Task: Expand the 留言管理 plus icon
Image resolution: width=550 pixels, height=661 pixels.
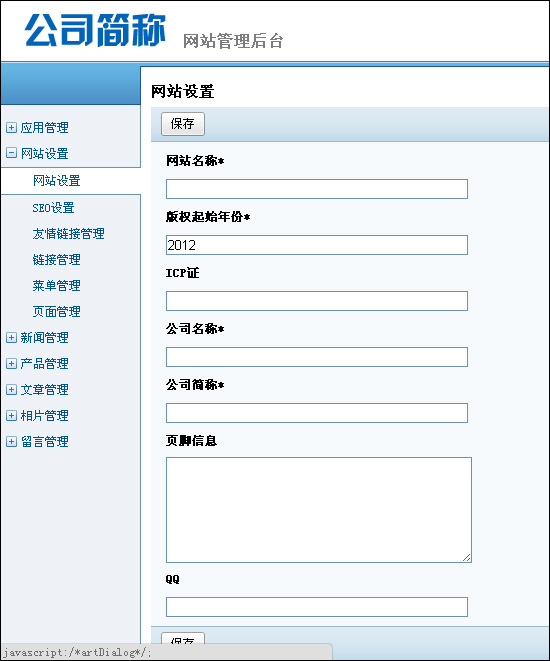Action: (x=11, y=441)
